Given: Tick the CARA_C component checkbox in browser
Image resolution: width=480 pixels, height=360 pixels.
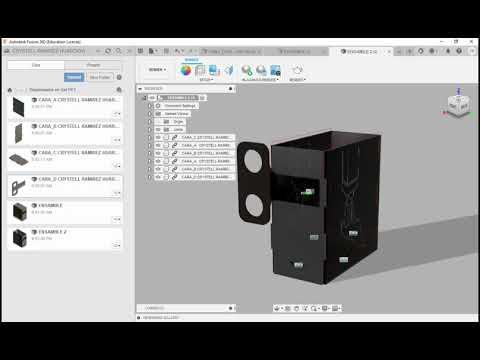Looking at the screenshot, I should (x=166, y=137).
